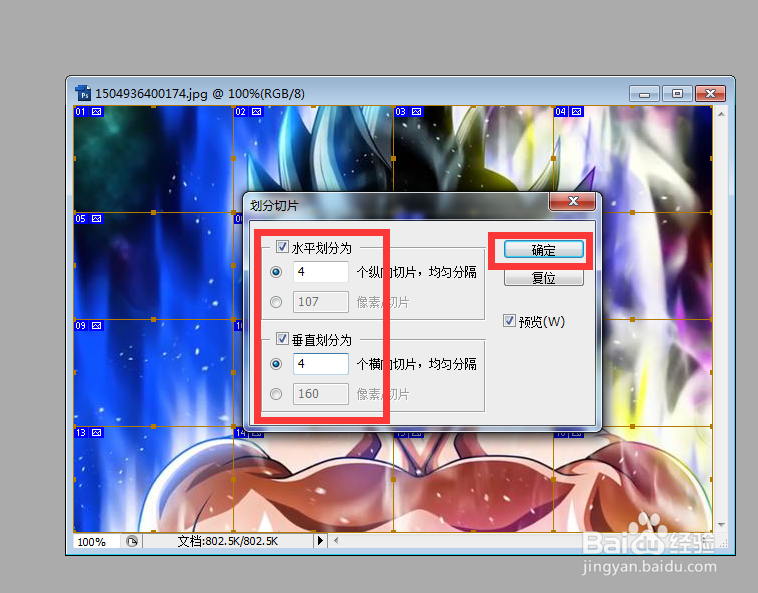
Task: Click slice 13 badge icon
Action: click(x=97, y=433)
